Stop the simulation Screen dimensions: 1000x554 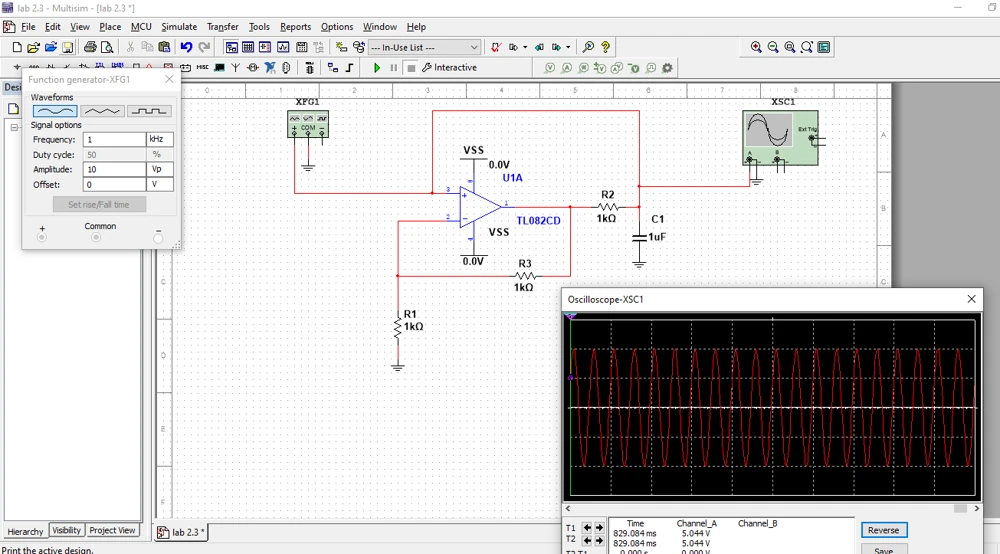tap(411, 68)
